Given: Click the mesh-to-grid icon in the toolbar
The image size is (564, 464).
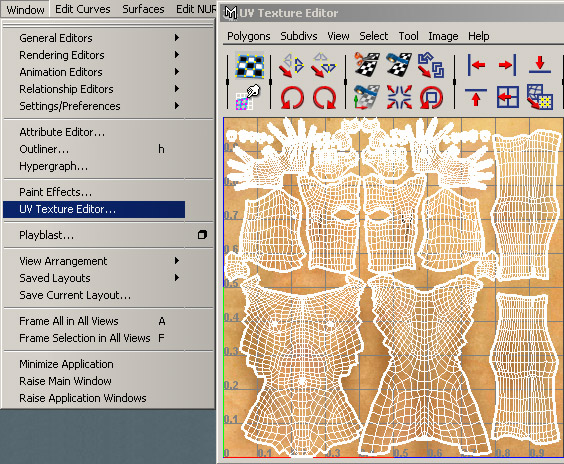Looking at the screenshot, I should pyautogui.click(x=540, y=97).
